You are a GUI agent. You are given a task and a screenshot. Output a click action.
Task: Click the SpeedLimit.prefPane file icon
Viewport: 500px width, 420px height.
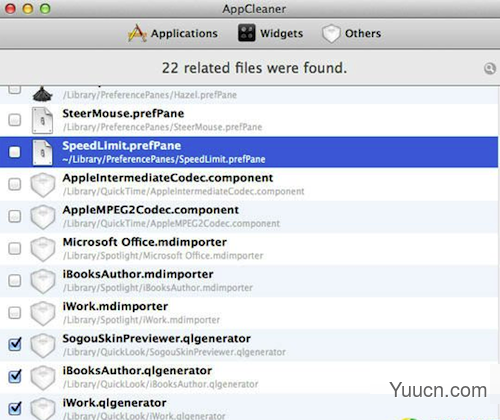(x=42, y=153)
